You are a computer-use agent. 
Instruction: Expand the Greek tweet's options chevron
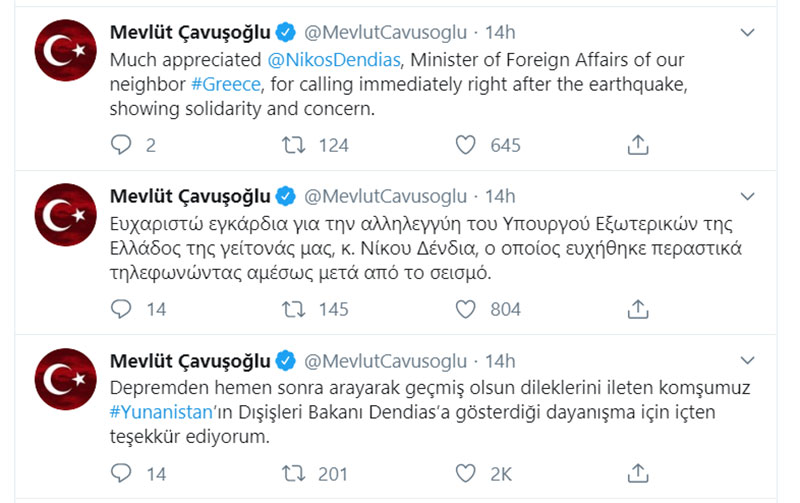747,197
